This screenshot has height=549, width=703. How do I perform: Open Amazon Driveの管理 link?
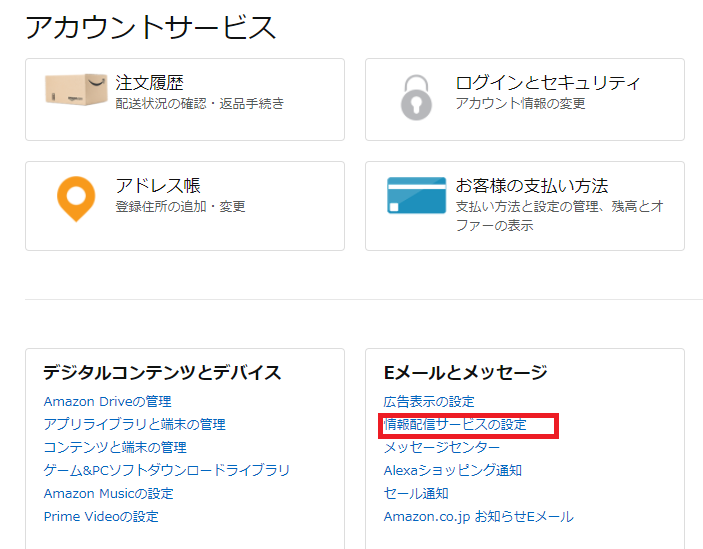point(108,402)
